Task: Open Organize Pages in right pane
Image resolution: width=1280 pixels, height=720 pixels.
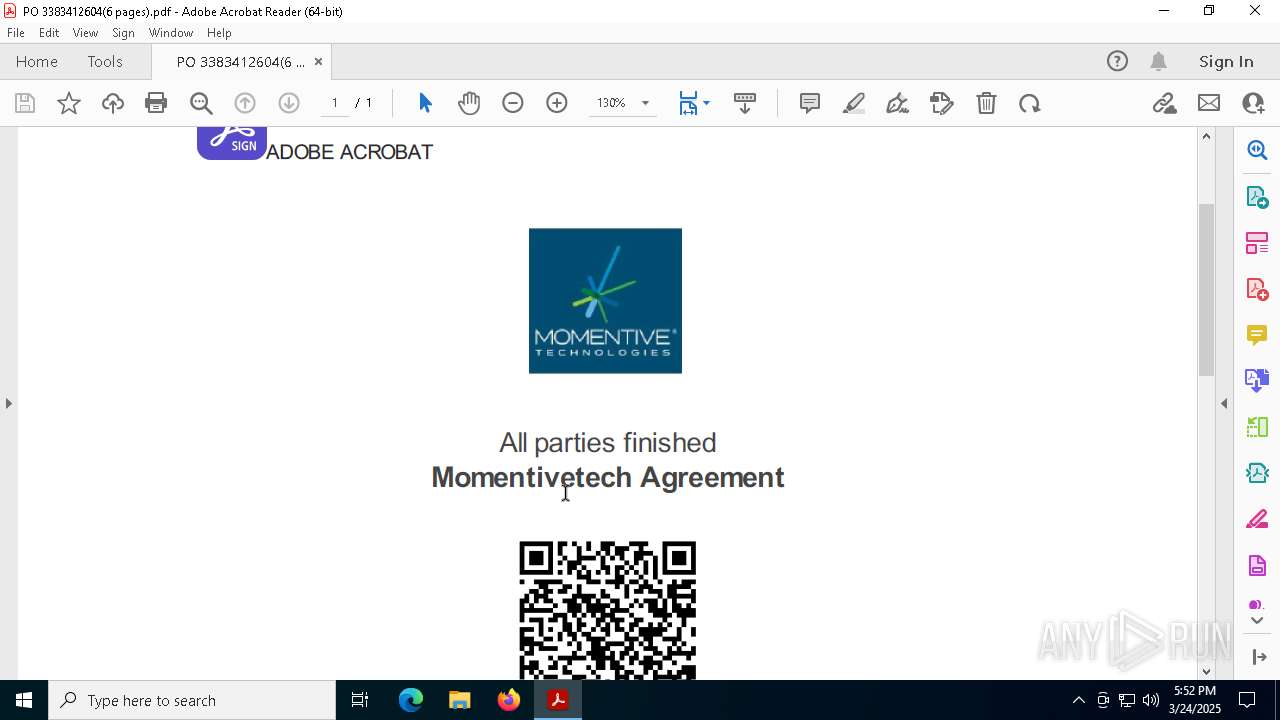Action: [x=1257, y=243]
